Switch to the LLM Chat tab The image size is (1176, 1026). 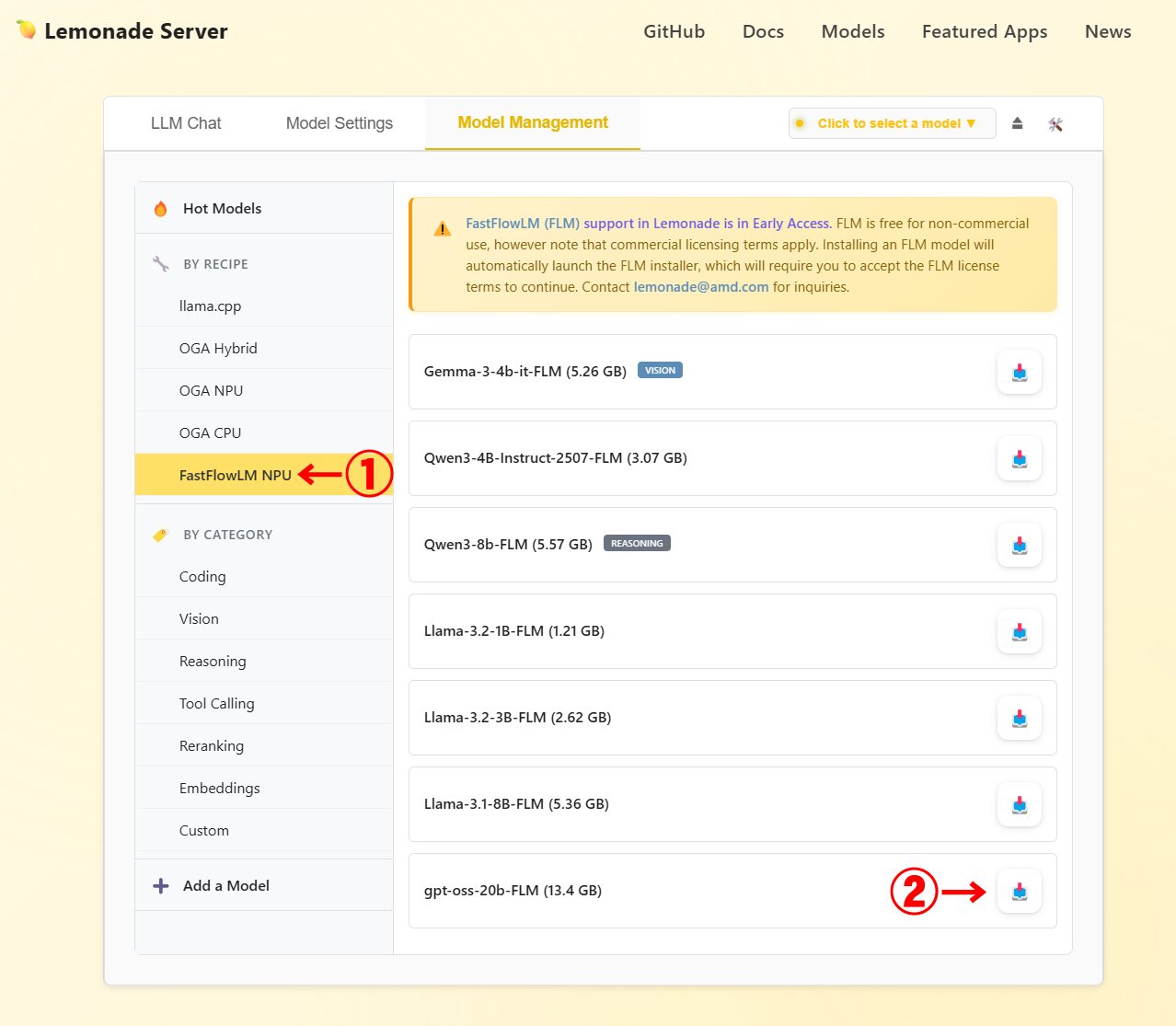pos(186,122)
